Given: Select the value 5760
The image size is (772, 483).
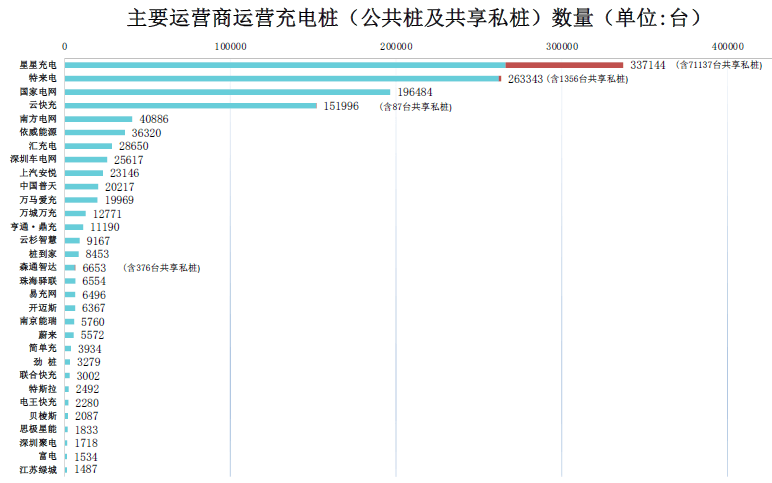Looking at the screenshot, I should 93,322.
